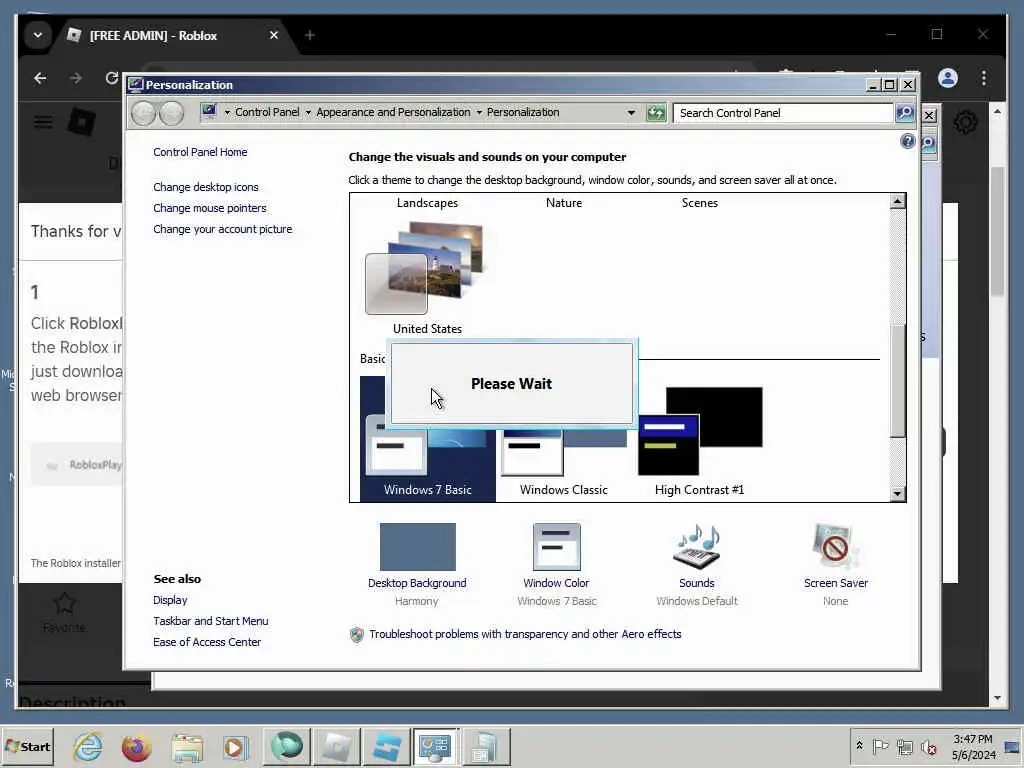Image resolution: width=1024 pixels, height=768 pixels.
Task: Click the Appearance and Personalization breadcrumb
Action: [393, 112]
